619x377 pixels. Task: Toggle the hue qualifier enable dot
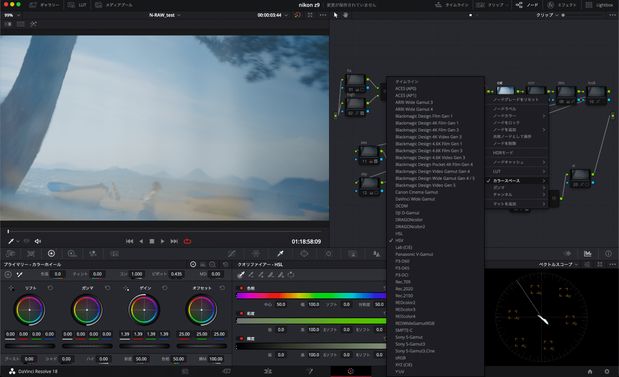click(x=241, y=288)
